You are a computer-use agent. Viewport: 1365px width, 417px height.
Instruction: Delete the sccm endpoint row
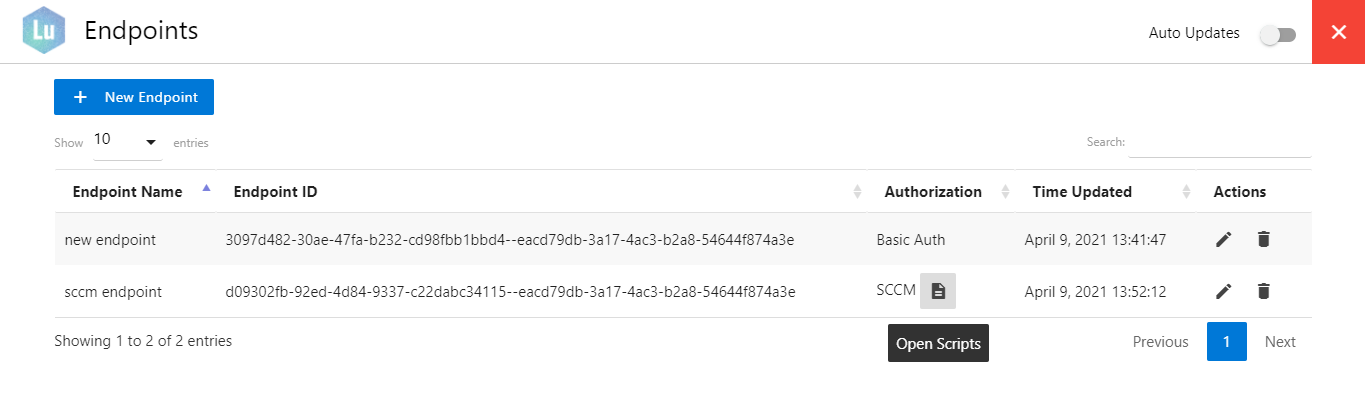coord(1263,291)
